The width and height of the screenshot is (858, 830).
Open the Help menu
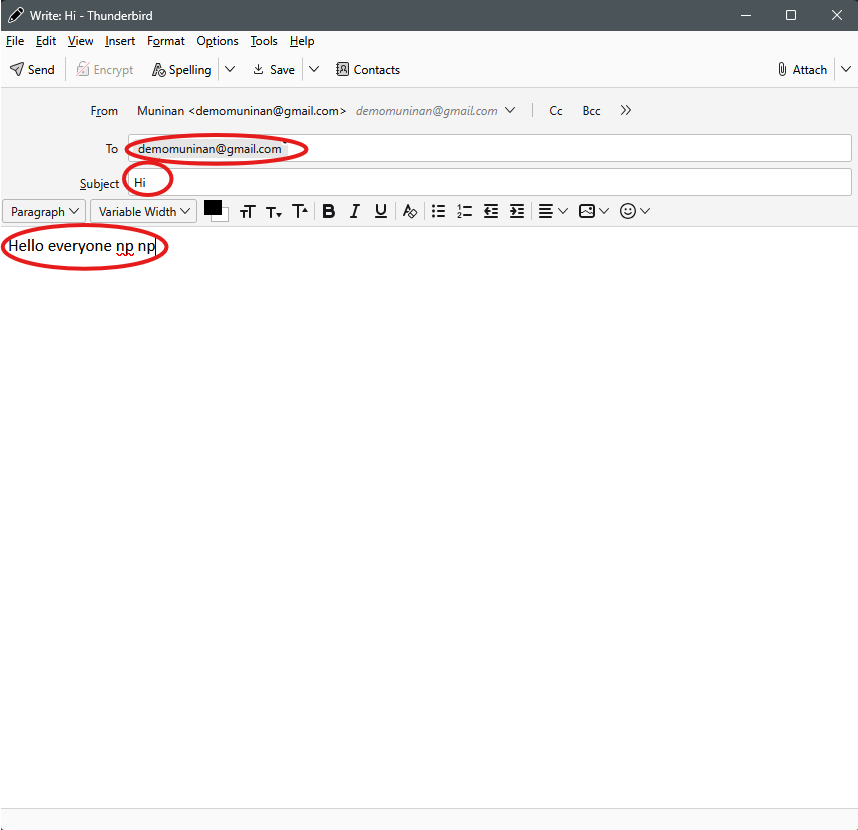point(302,41)
